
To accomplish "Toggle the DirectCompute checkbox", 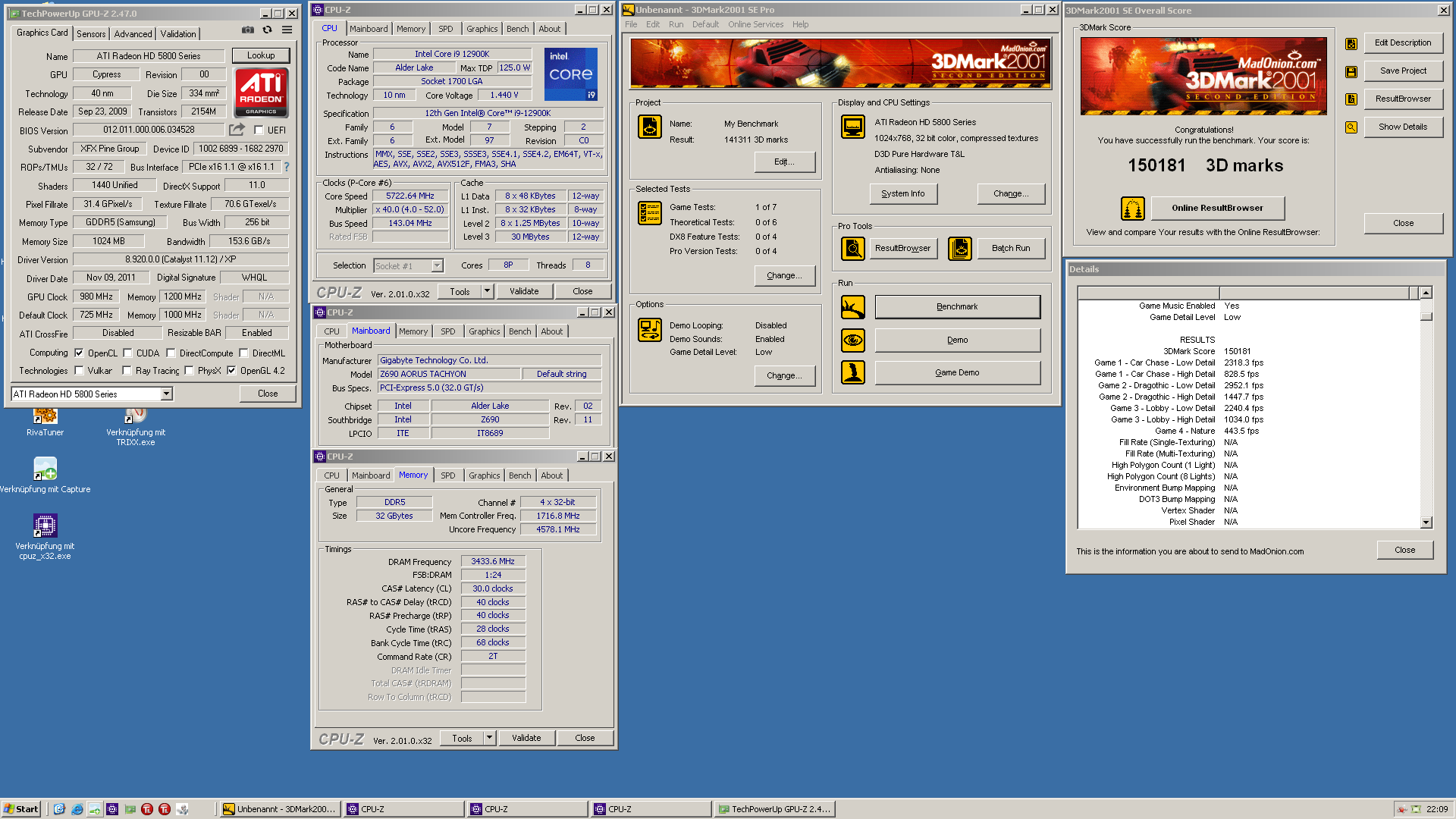I will (x=171, y=353).
